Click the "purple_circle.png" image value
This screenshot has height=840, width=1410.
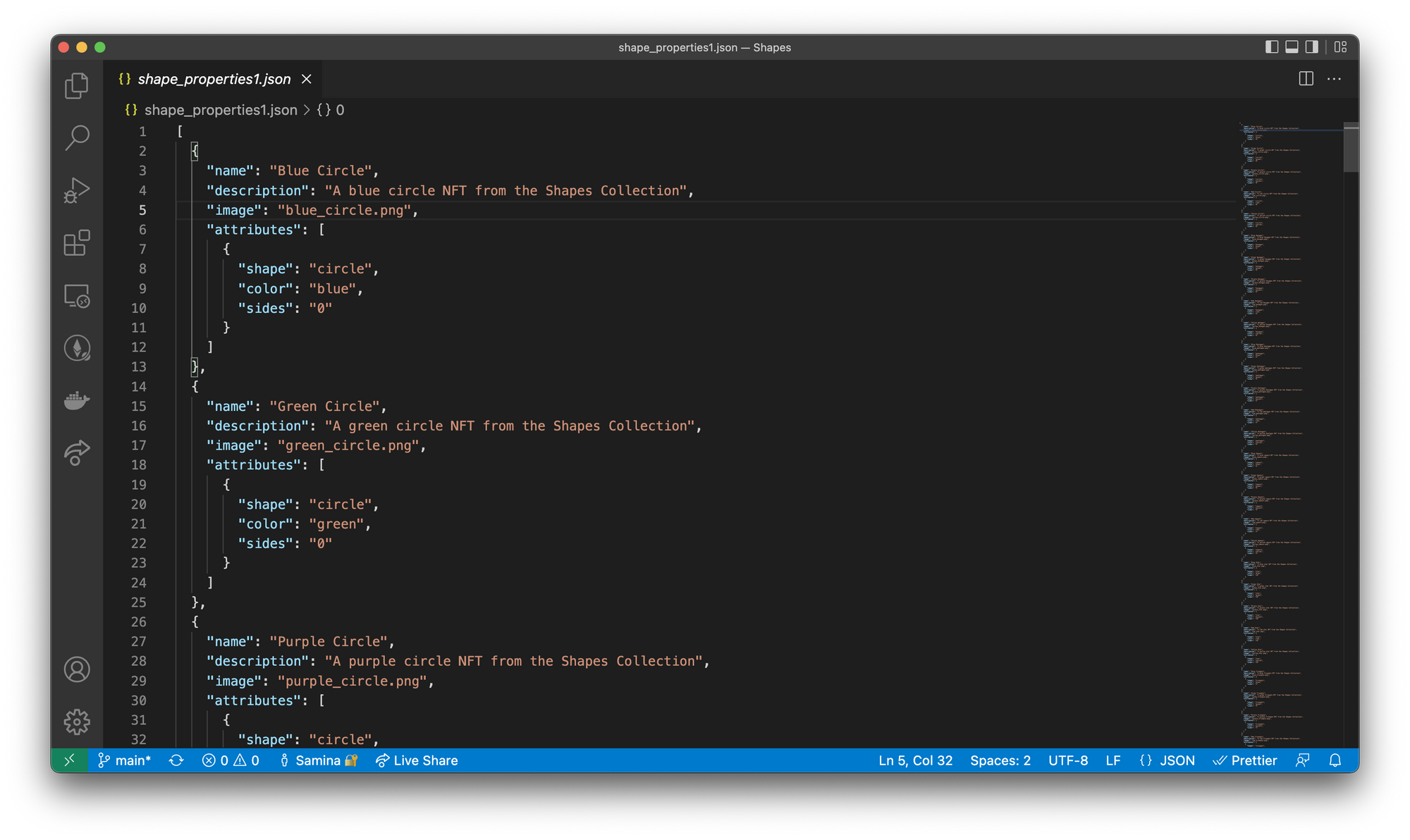(x=352, y=681)
